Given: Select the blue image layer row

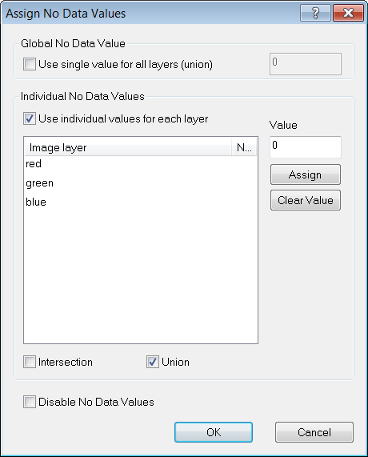Looking at the screenshot, I should [141, 202].
